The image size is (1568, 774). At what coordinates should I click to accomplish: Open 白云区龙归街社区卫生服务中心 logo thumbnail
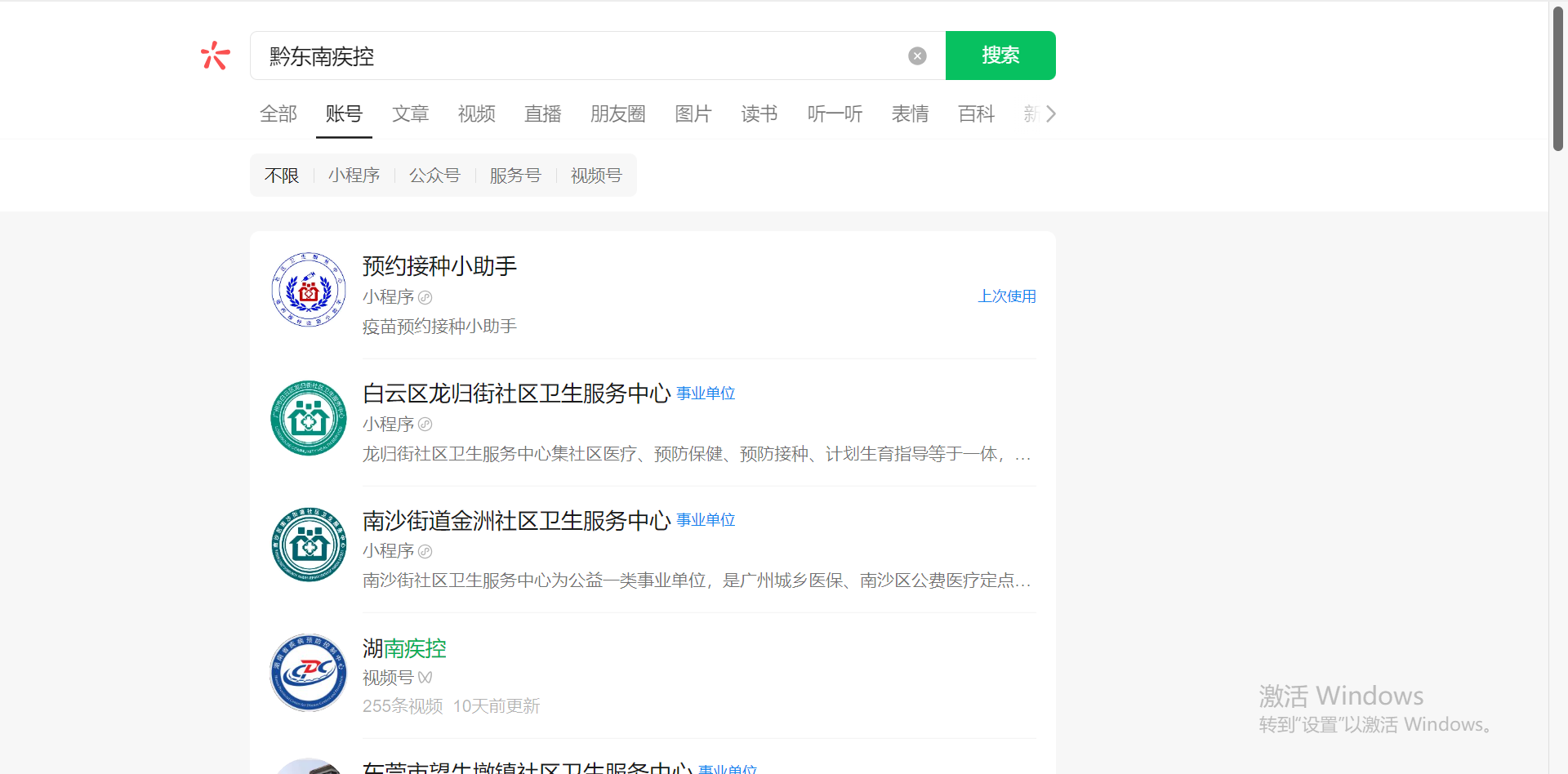(x=309, y=418)
